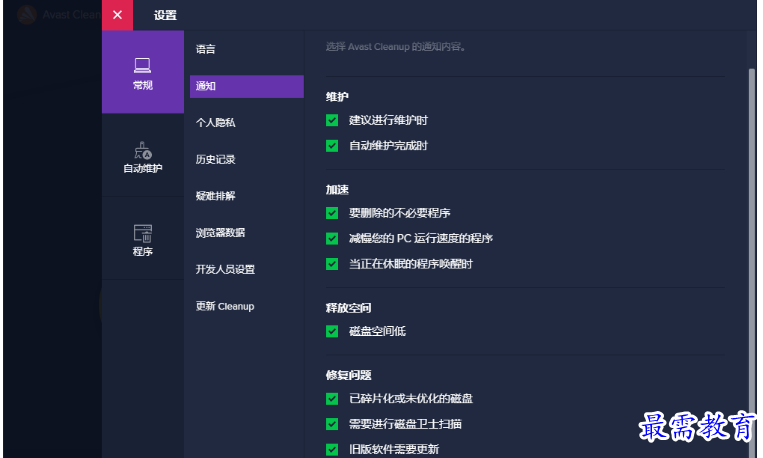Open the 疑难排解 troubleshooting settings
This screenshot has height=458, width=763.
pos(216,196)
